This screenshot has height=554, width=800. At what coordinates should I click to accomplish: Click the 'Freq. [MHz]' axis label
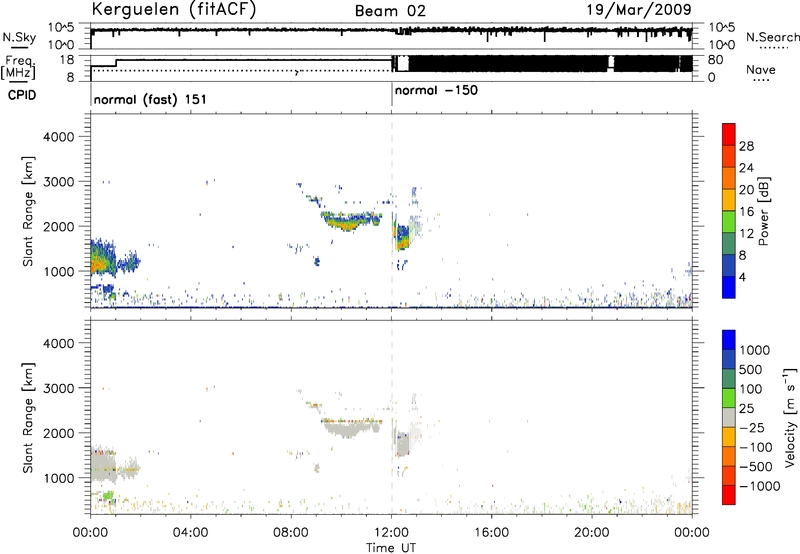[x=18, y=67]
